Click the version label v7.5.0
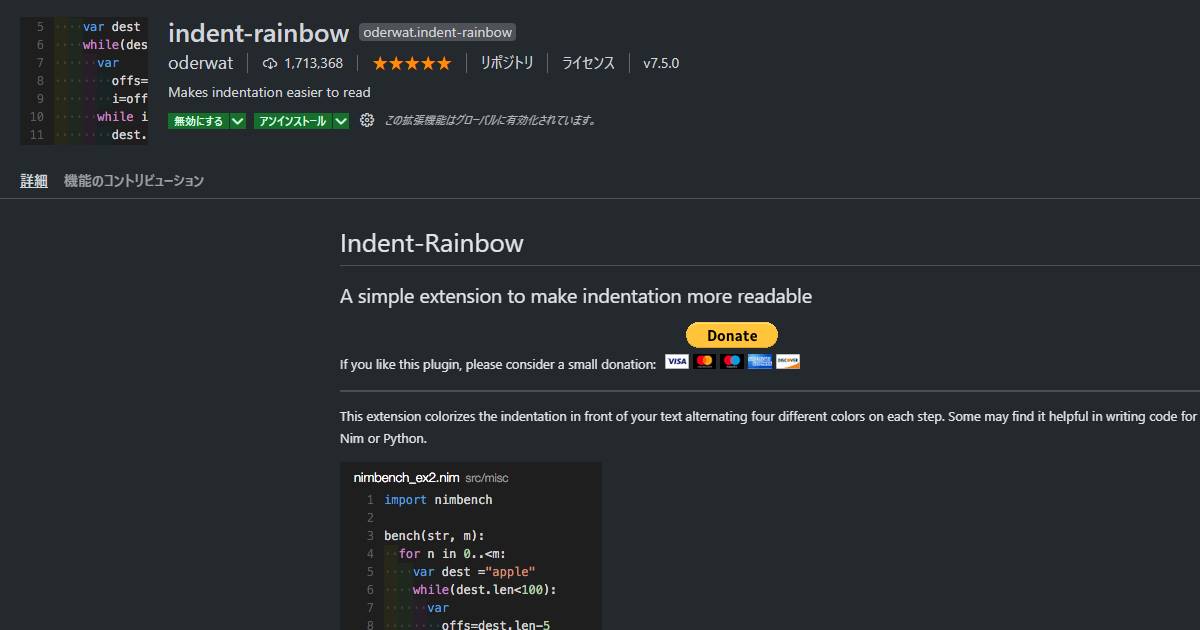 pos(661,63)
